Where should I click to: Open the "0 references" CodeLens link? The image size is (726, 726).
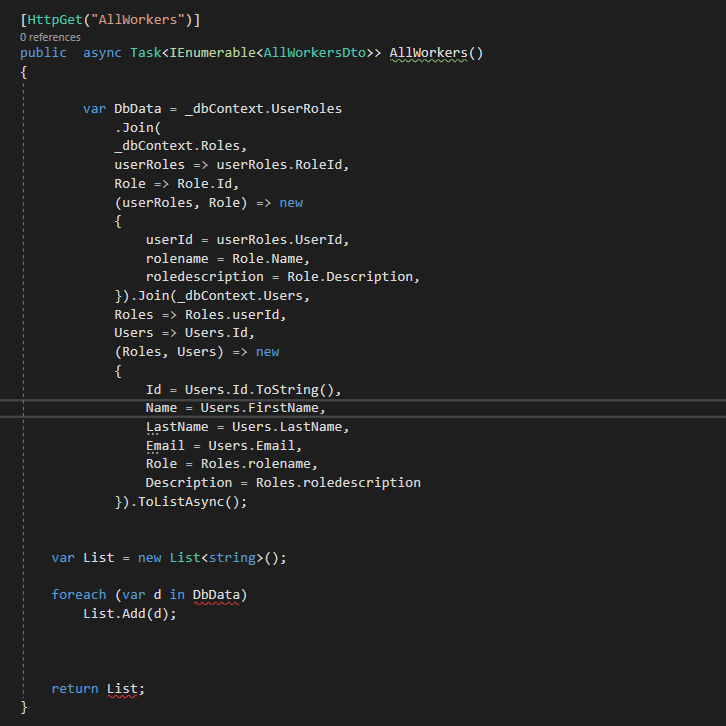coord(50,37)
